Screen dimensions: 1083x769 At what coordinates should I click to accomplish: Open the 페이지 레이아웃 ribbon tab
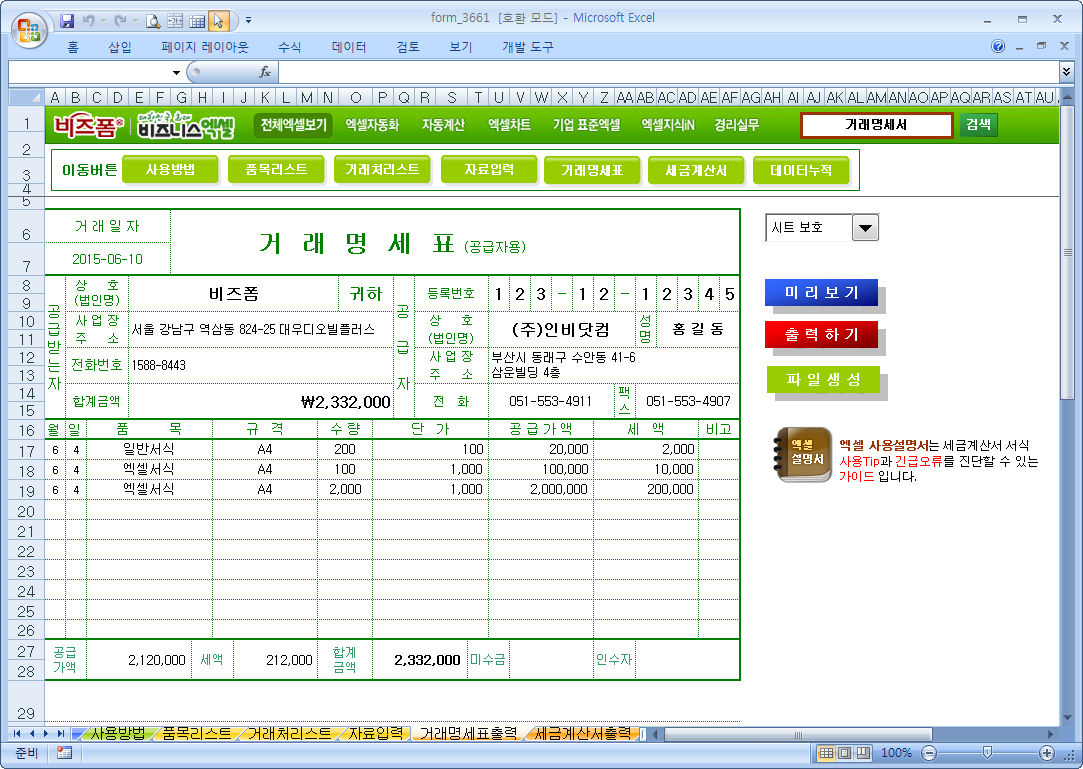(x=205, y=47)
